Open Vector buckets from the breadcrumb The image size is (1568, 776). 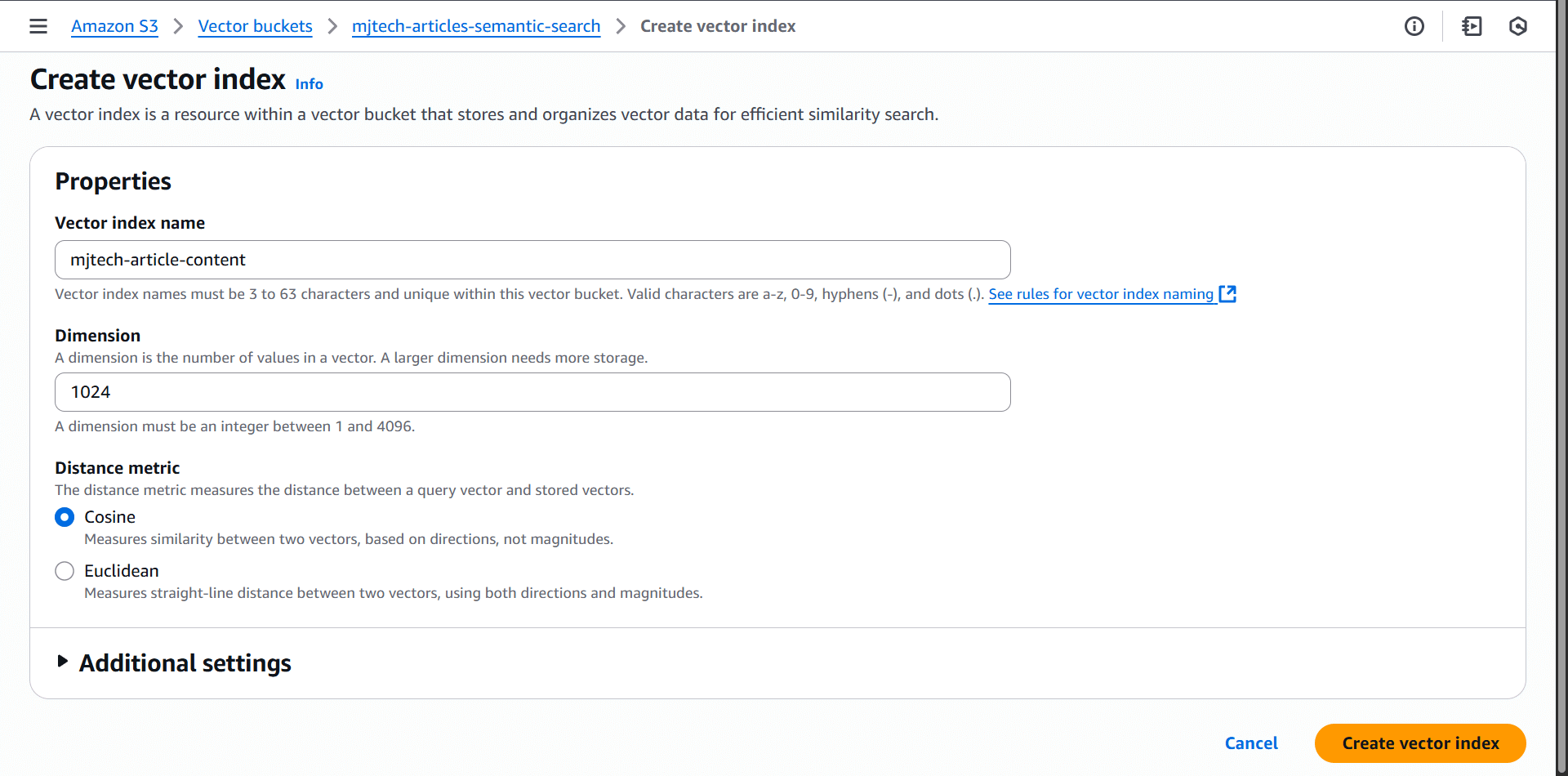[x=255, y=25]
